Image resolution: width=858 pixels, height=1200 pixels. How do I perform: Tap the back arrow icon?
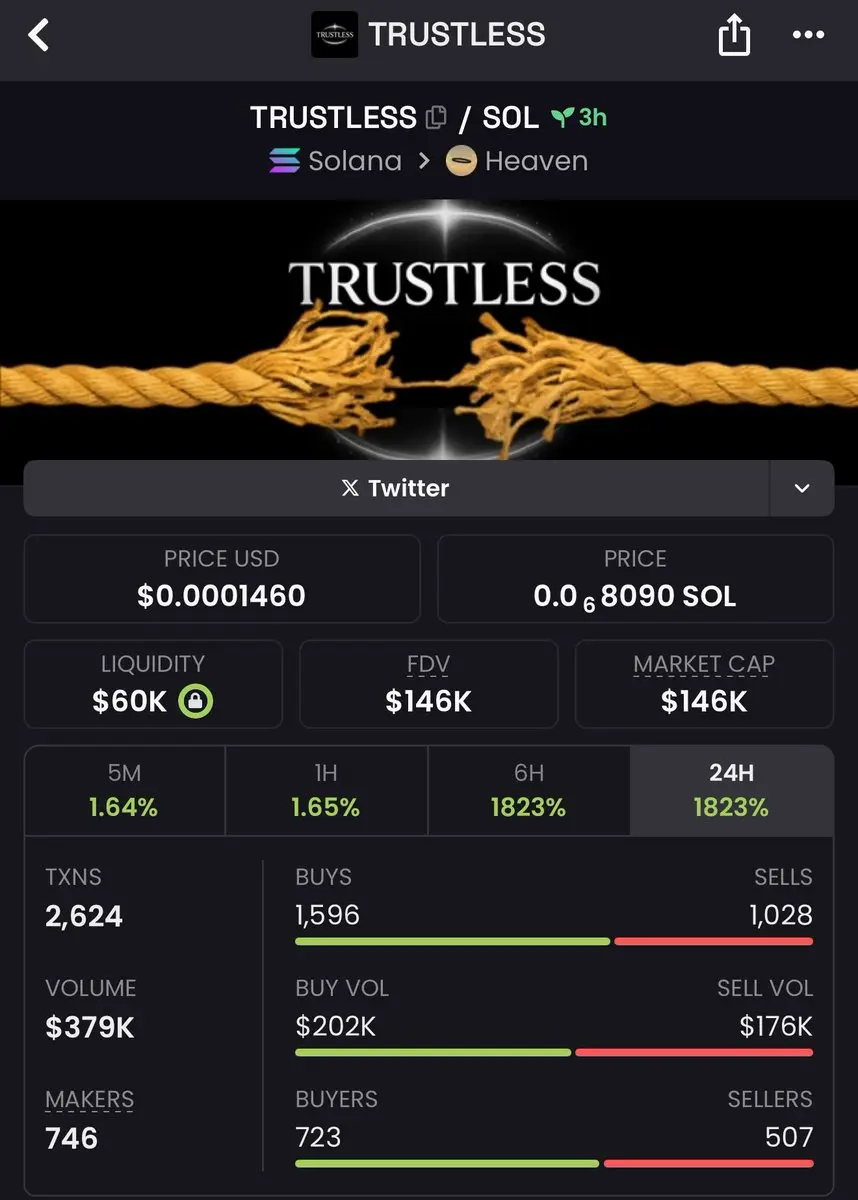[38, 35]
